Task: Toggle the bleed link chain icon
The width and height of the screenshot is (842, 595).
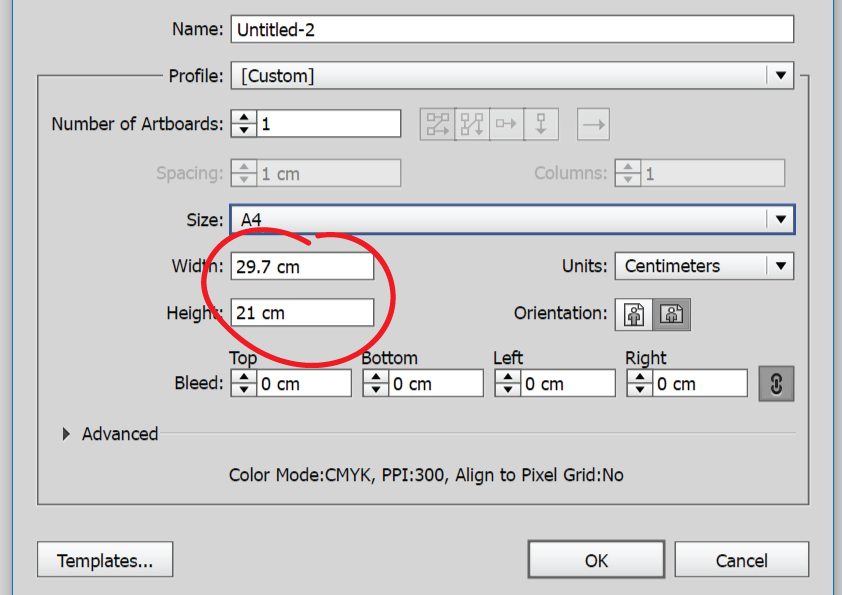Action: tap(776, 384)
